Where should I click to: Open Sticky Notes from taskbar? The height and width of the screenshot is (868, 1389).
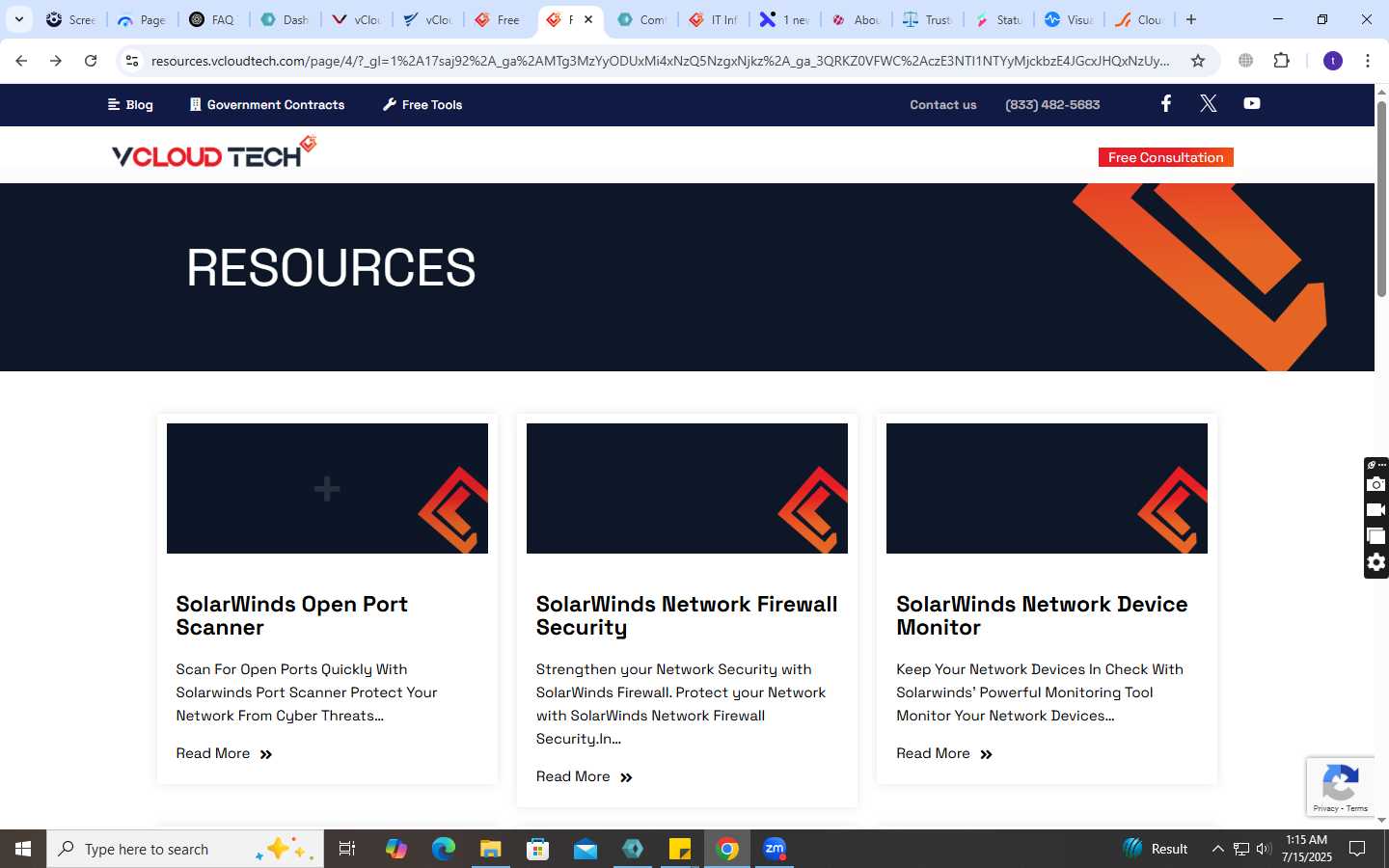(680, 849)
